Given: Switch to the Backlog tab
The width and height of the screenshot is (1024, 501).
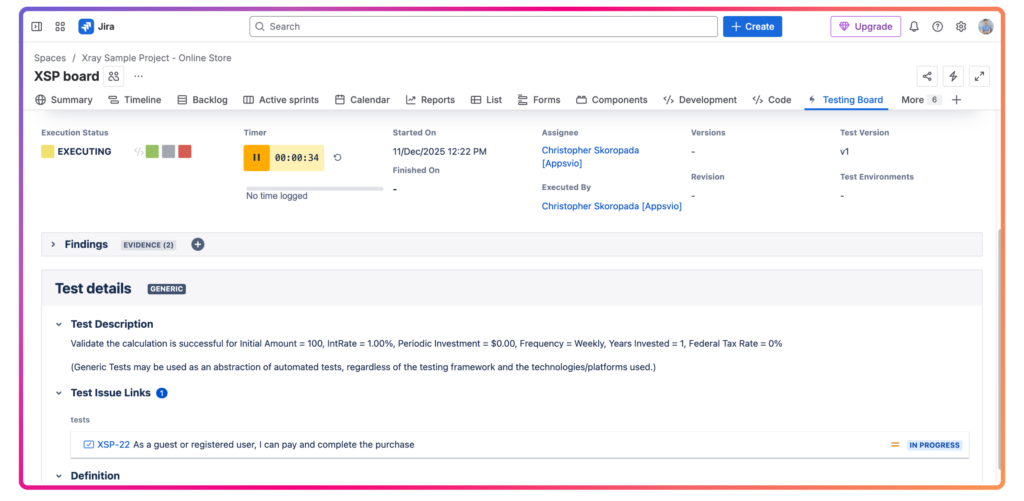Looking at the screenshot, I should coord(202,100).
